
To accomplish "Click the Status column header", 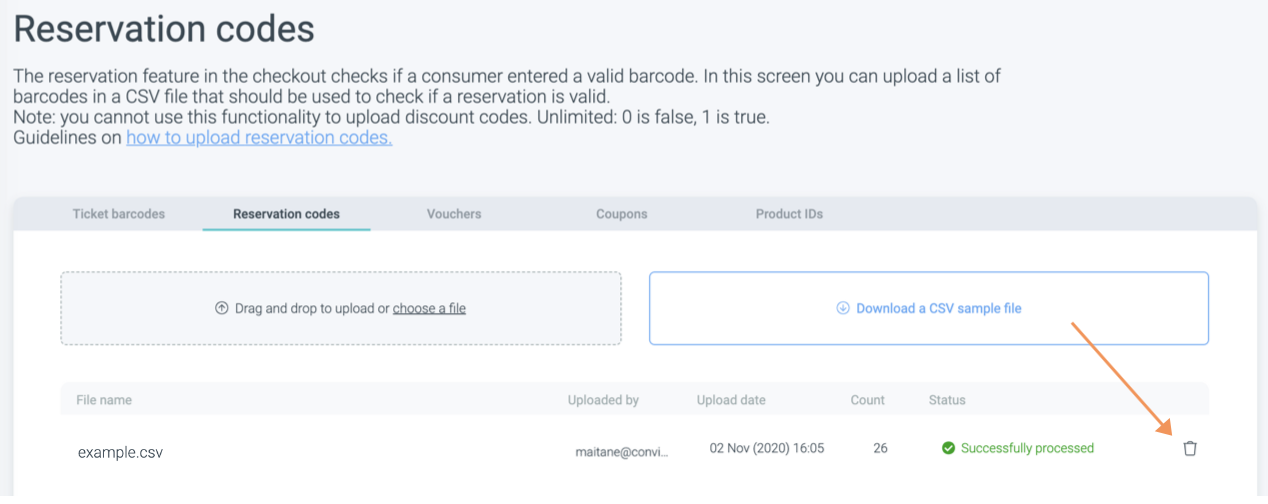I will click(x=947, y=400).
